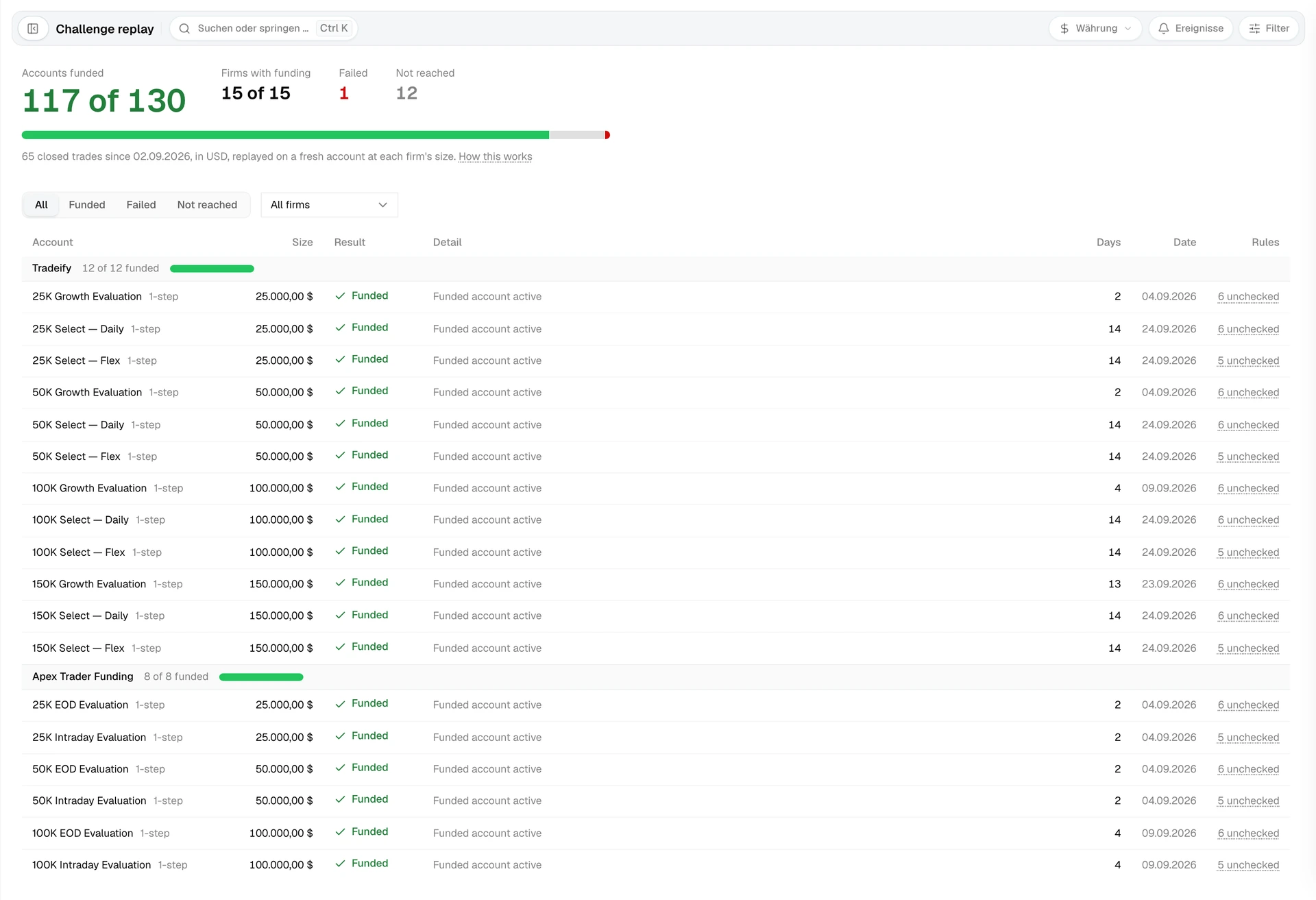Click the Tradeify funded progress bar

click(x=212, y=269)
